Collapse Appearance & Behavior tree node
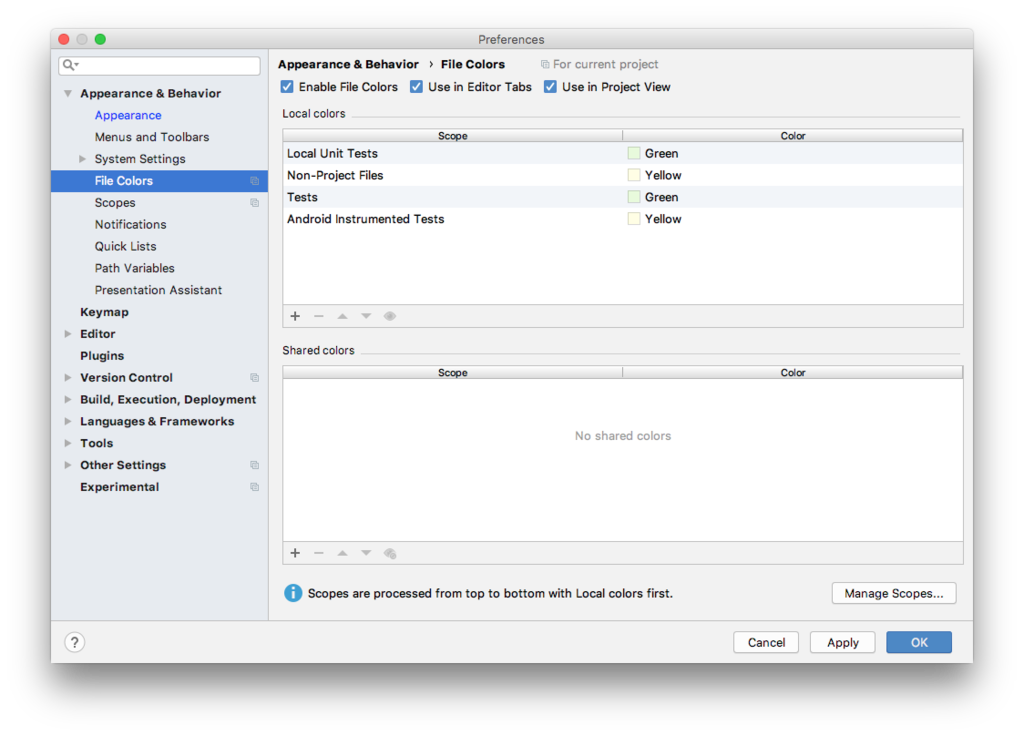 68,93
